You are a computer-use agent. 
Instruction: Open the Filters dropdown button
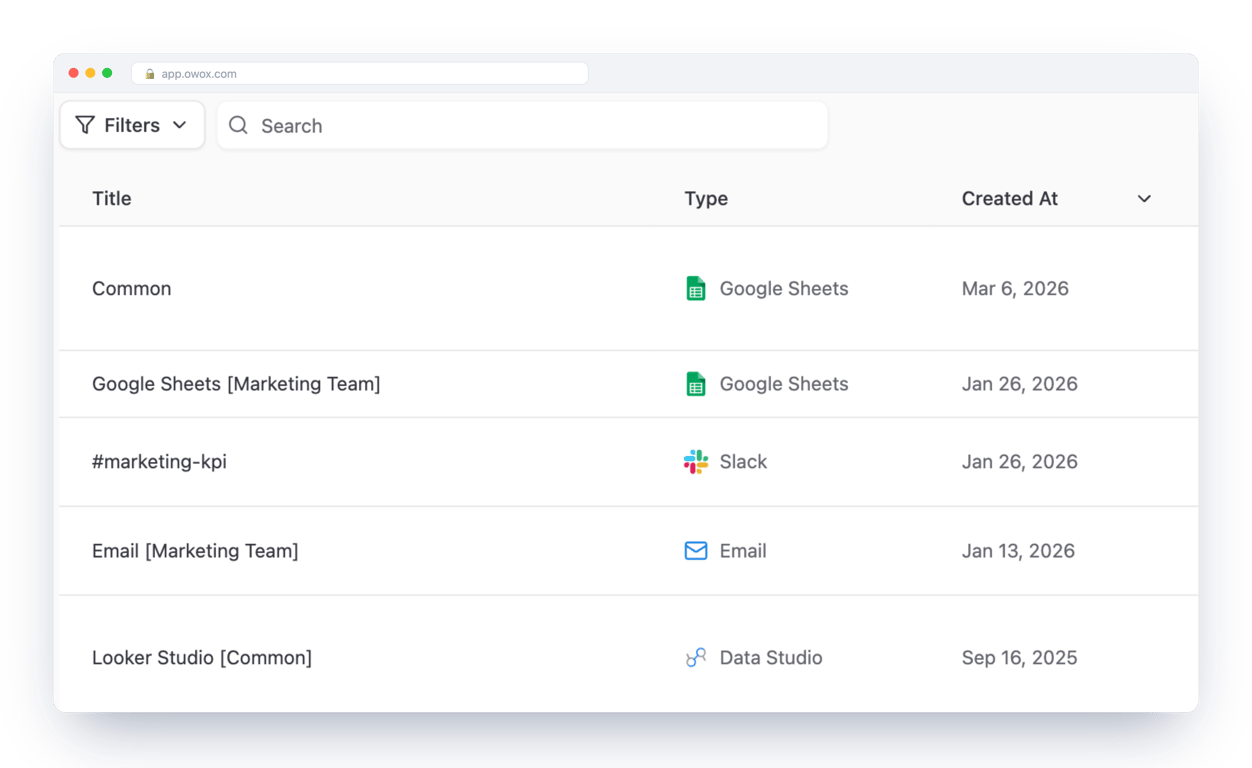click(x=132, y=125)
